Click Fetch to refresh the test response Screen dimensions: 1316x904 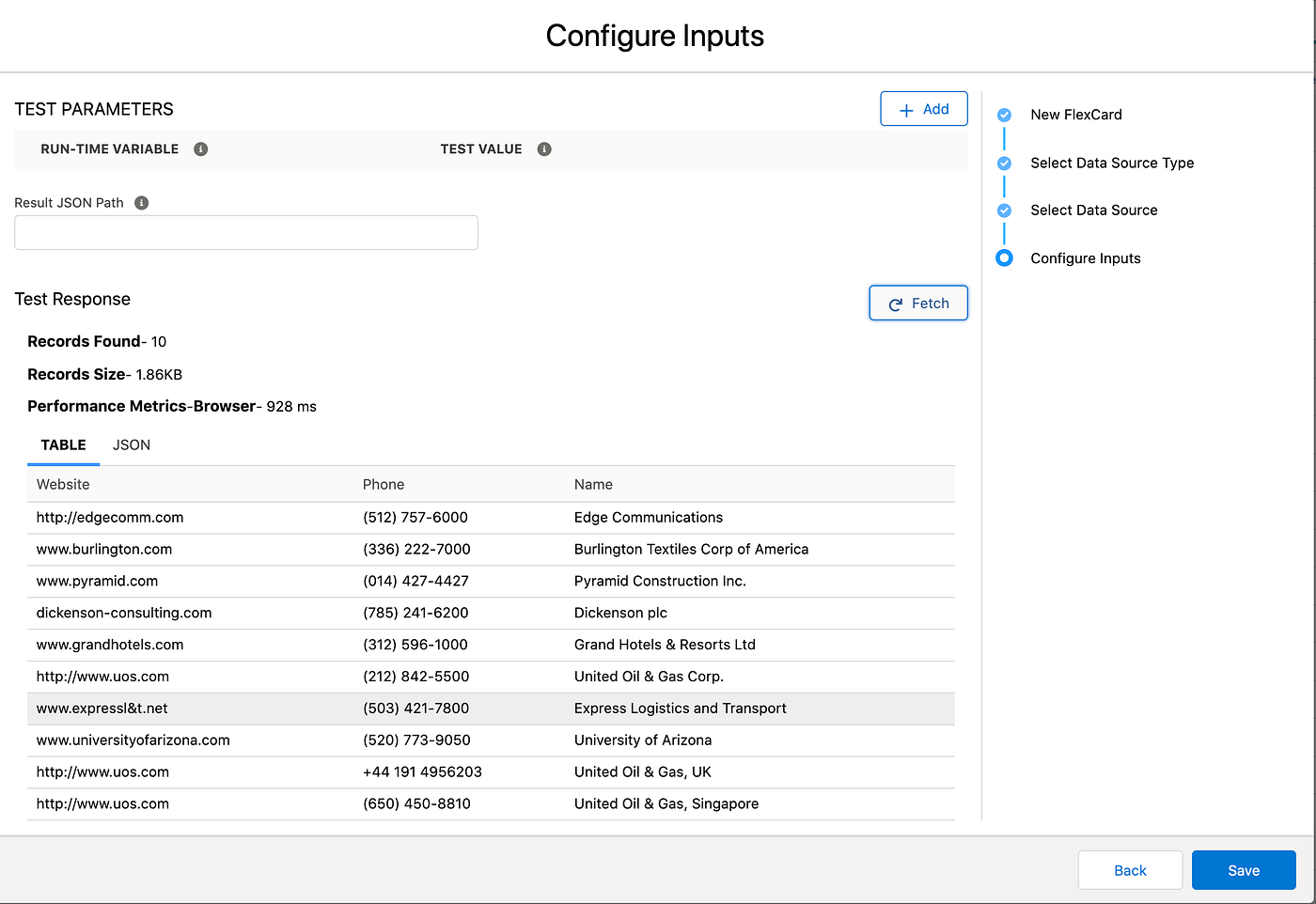click(x=918, y=303)
